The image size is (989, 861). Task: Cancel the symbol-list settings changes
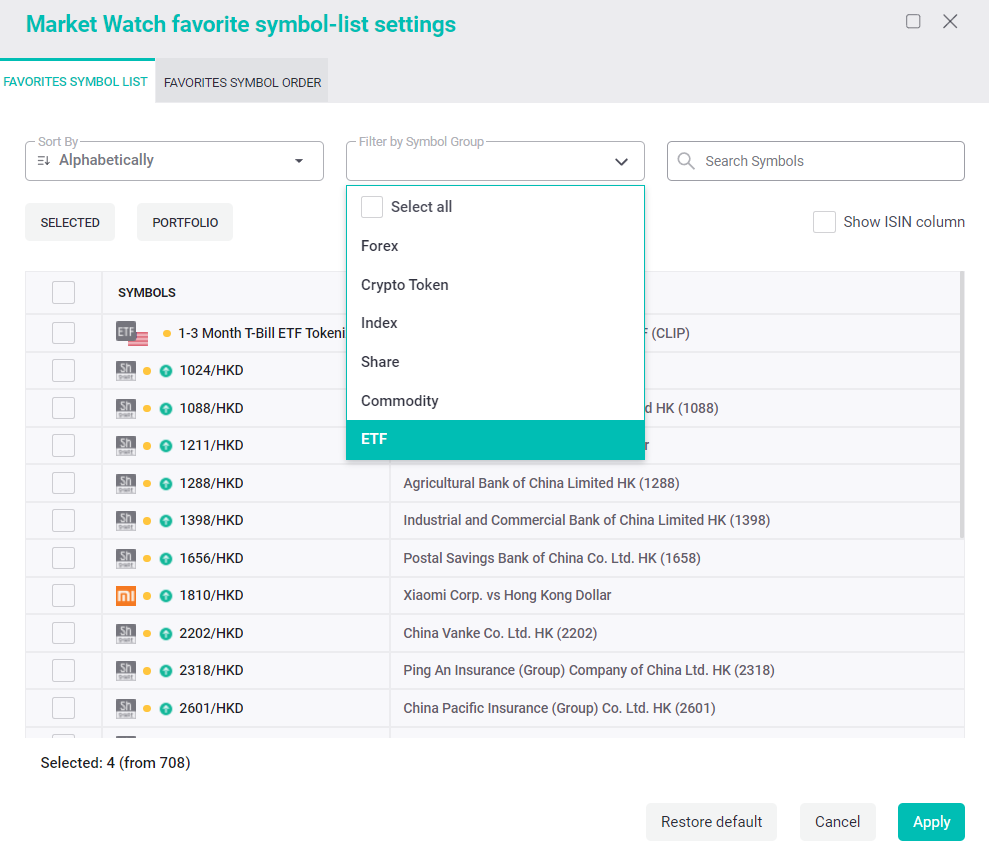838,822
